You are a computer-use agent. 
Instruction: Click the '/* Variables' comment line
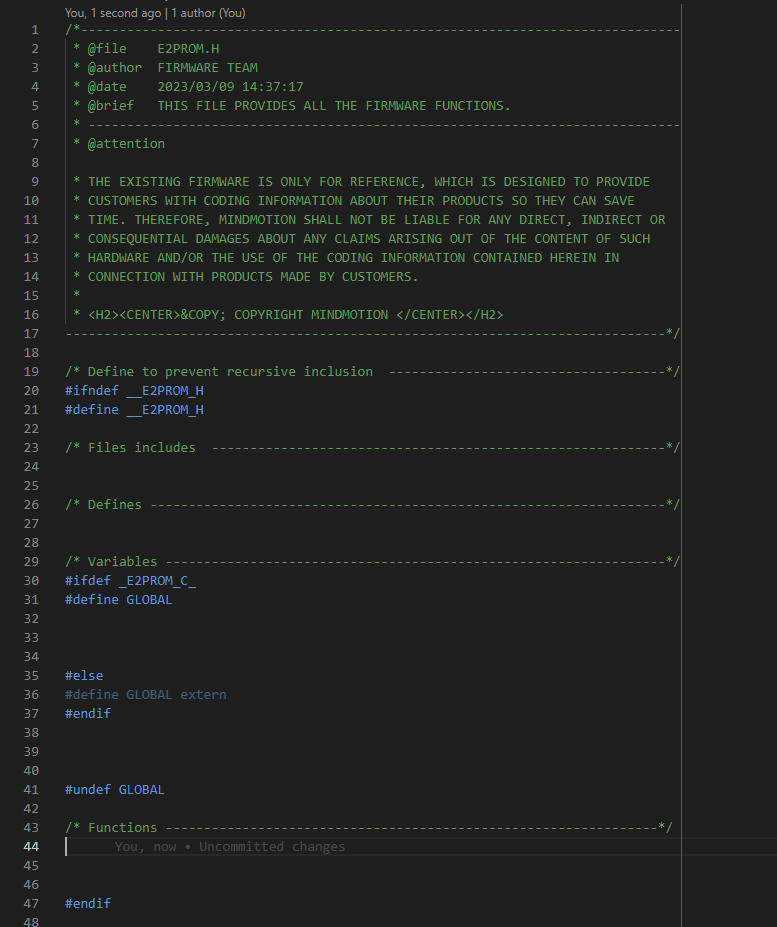click(373, 562)
